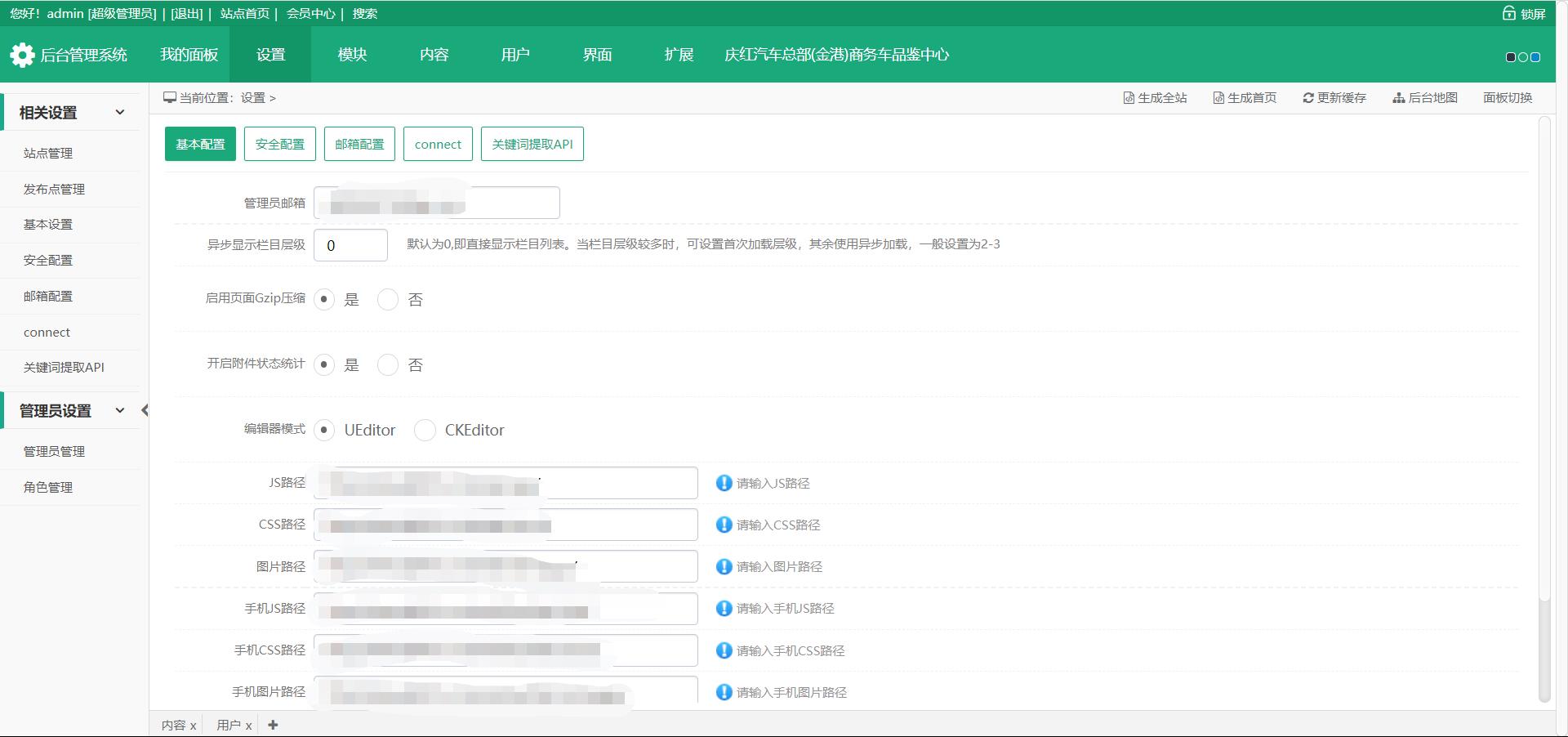Screen dimensions: 1568x737
Task: Switch to the connect tab
Action: click(x=438, y=144)
